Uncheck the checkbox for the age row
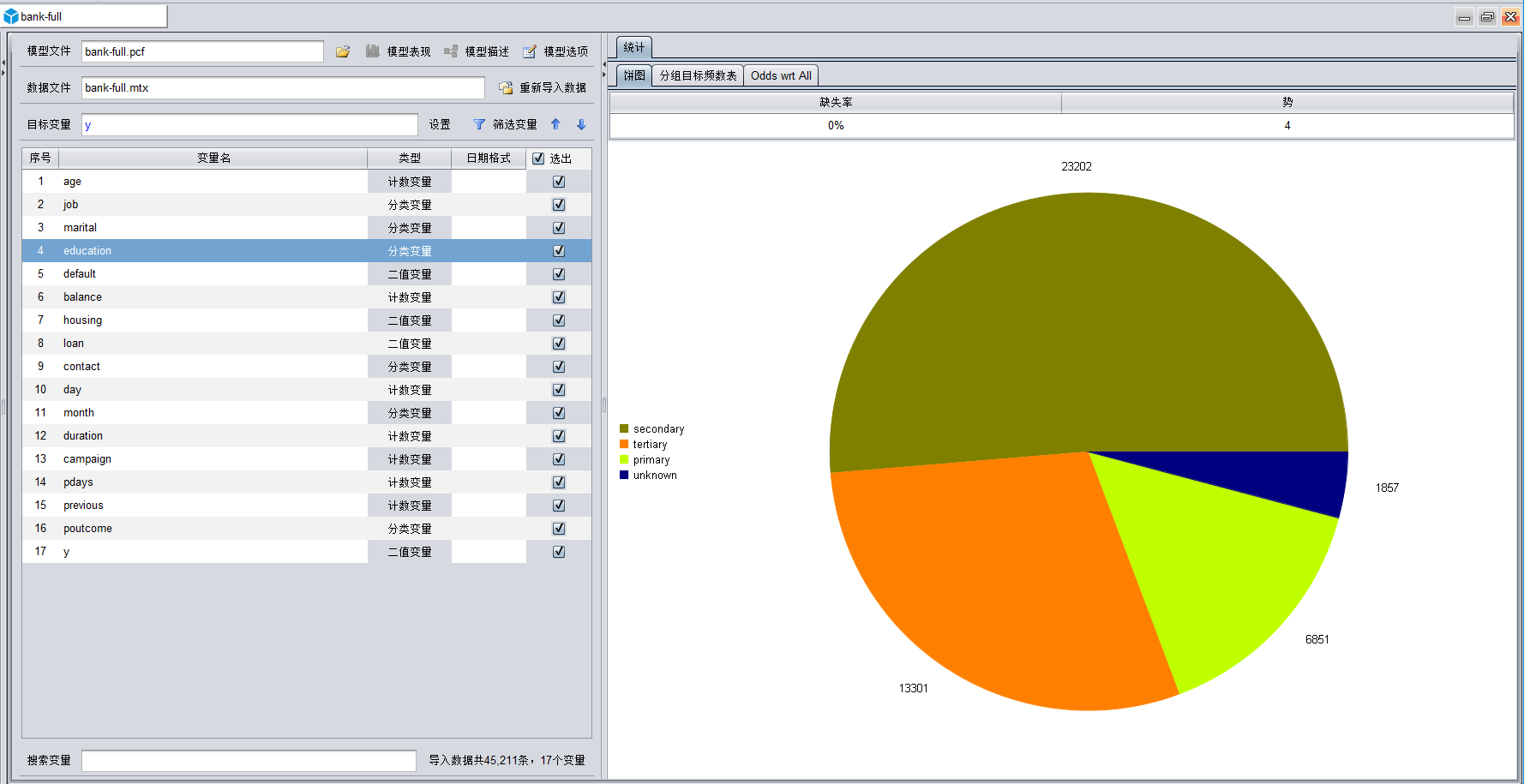This screenshot has width=1524, height=784. point(559,182)
